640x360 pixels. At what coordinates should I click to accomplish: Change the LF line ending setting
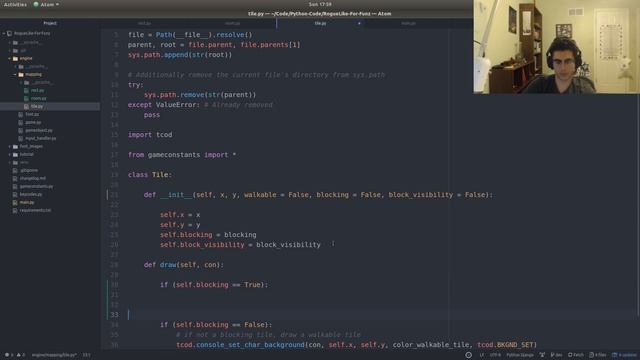coord(482,355)
